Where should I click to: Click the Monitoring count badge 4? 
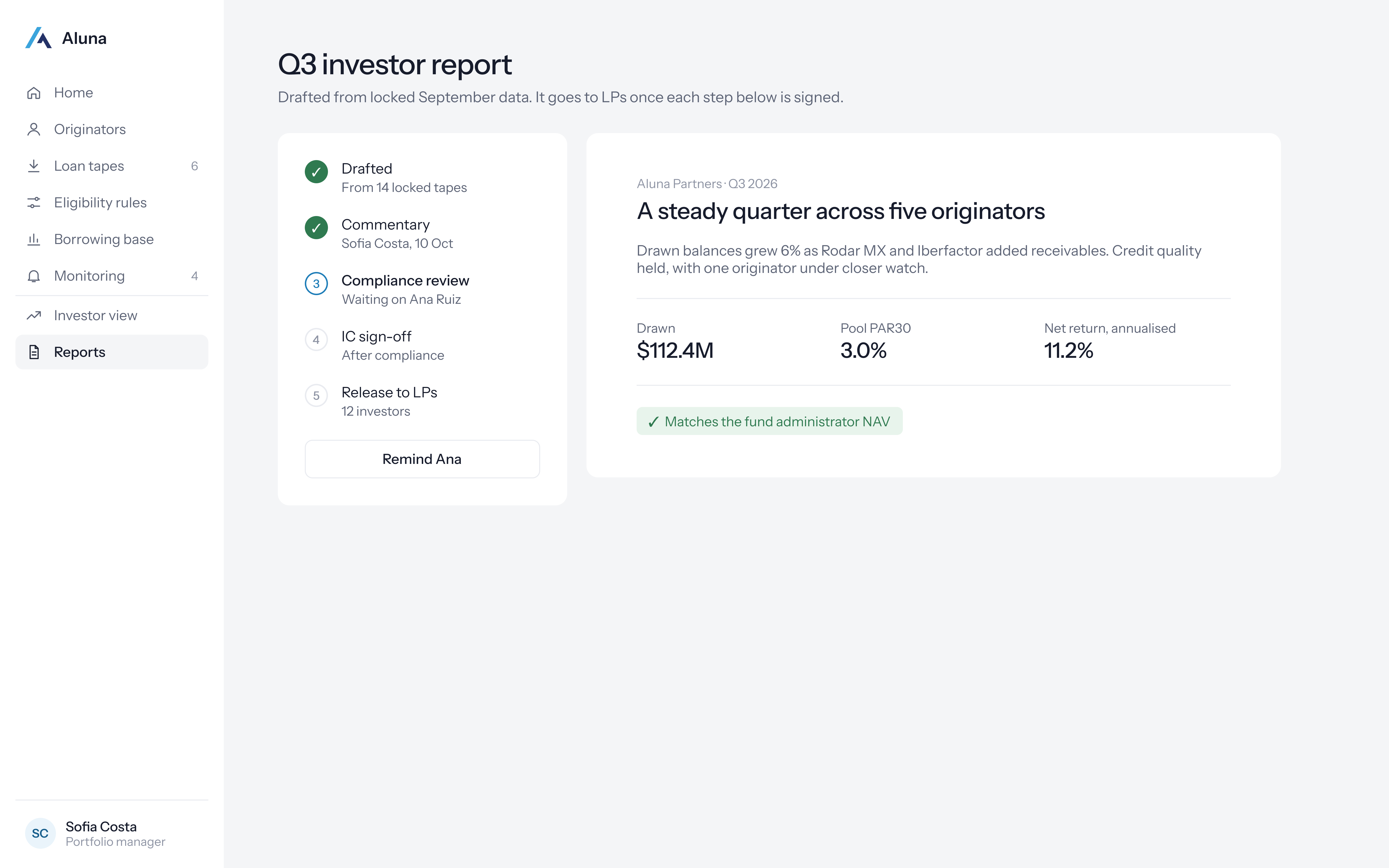(195, 276)
